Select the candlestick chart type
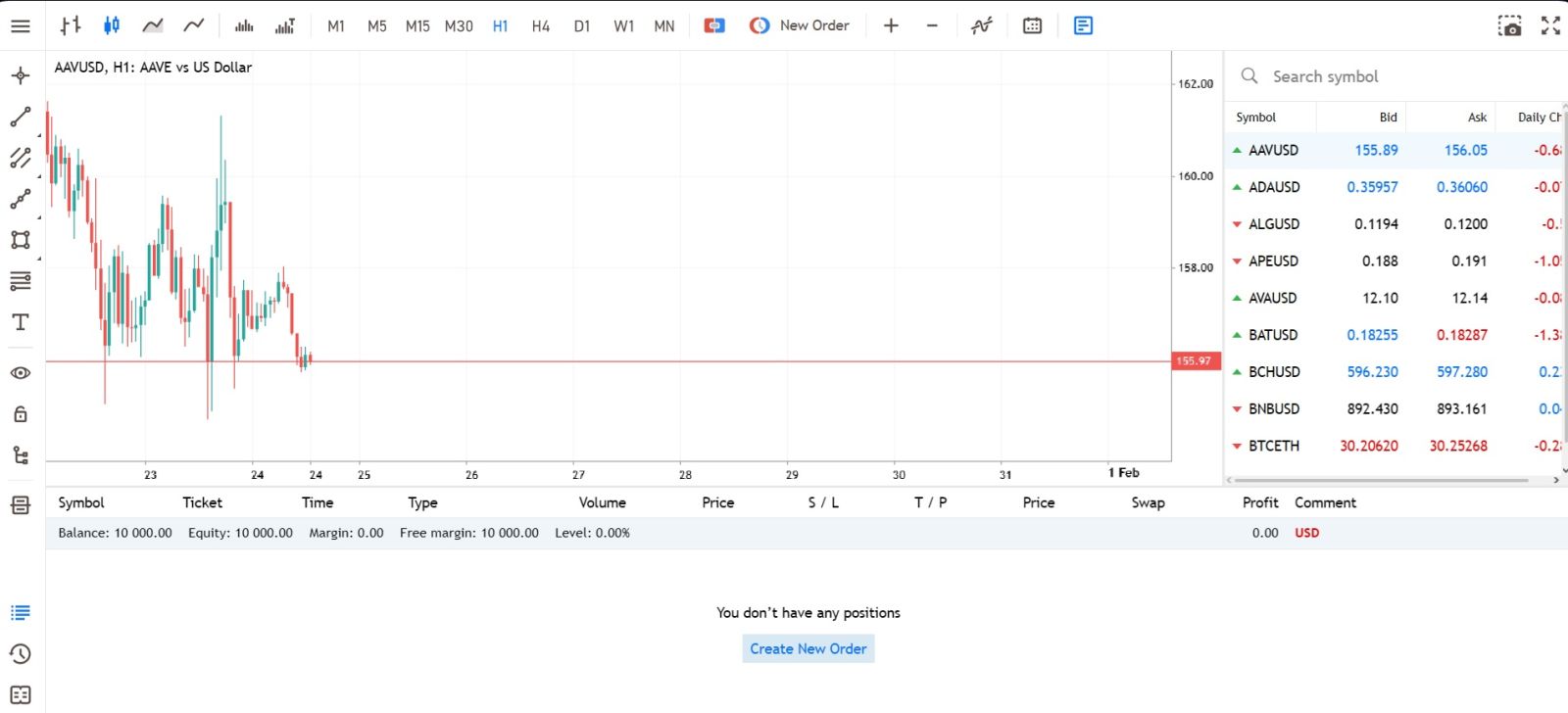This screenshot has width=1568, height=713. click(x=112, y=26)
